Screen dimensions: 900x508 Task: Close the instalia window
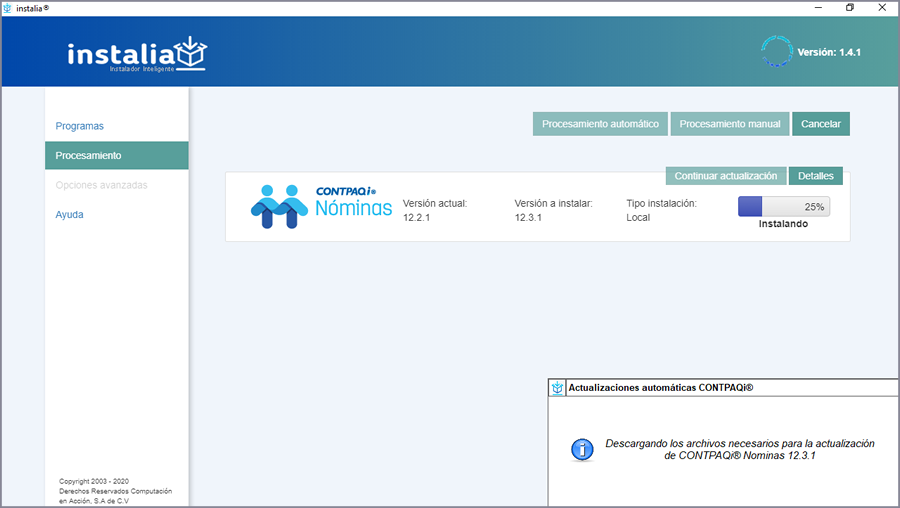pos(884,8)
